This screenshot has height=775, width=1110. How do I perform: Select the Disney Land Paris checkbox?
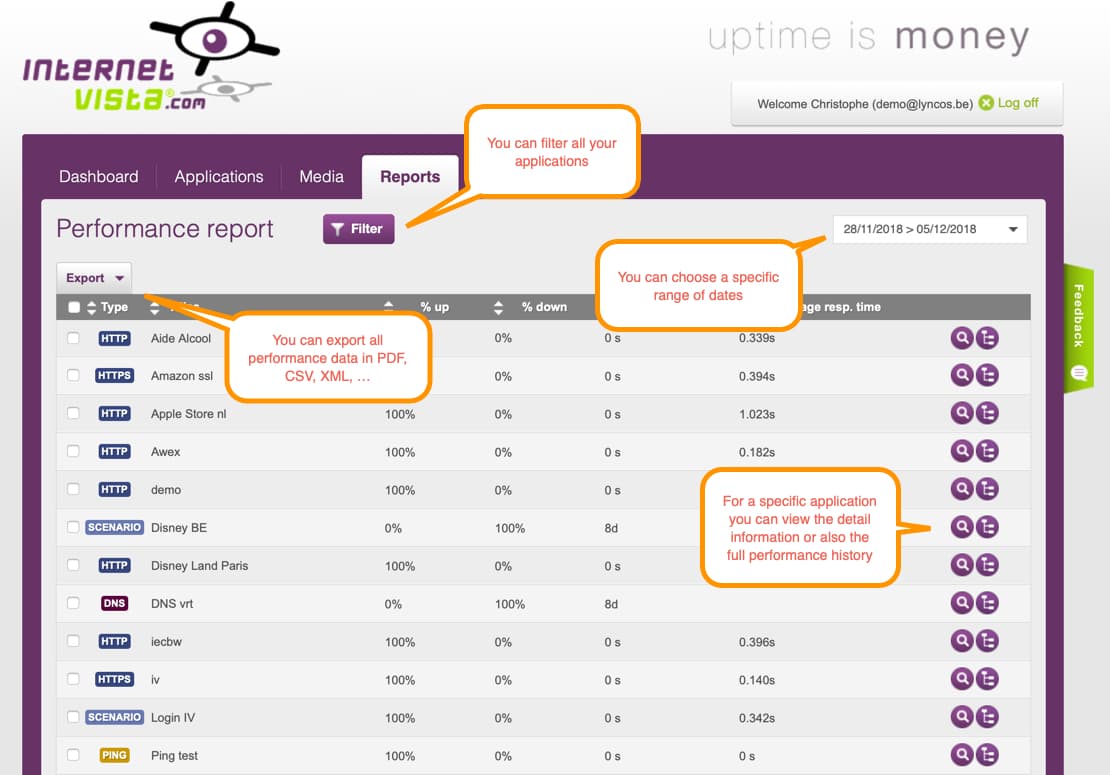73,566
